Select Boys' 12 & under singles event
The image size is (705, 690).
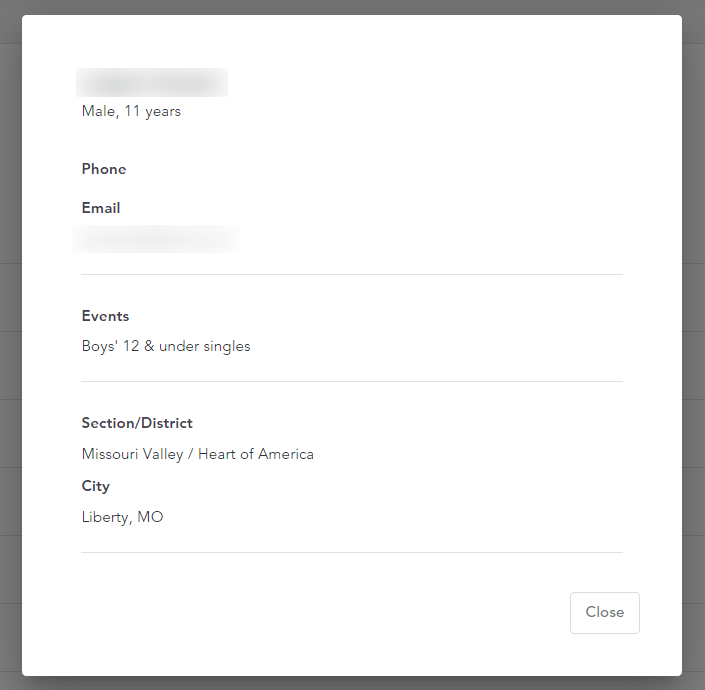(166, 346)
